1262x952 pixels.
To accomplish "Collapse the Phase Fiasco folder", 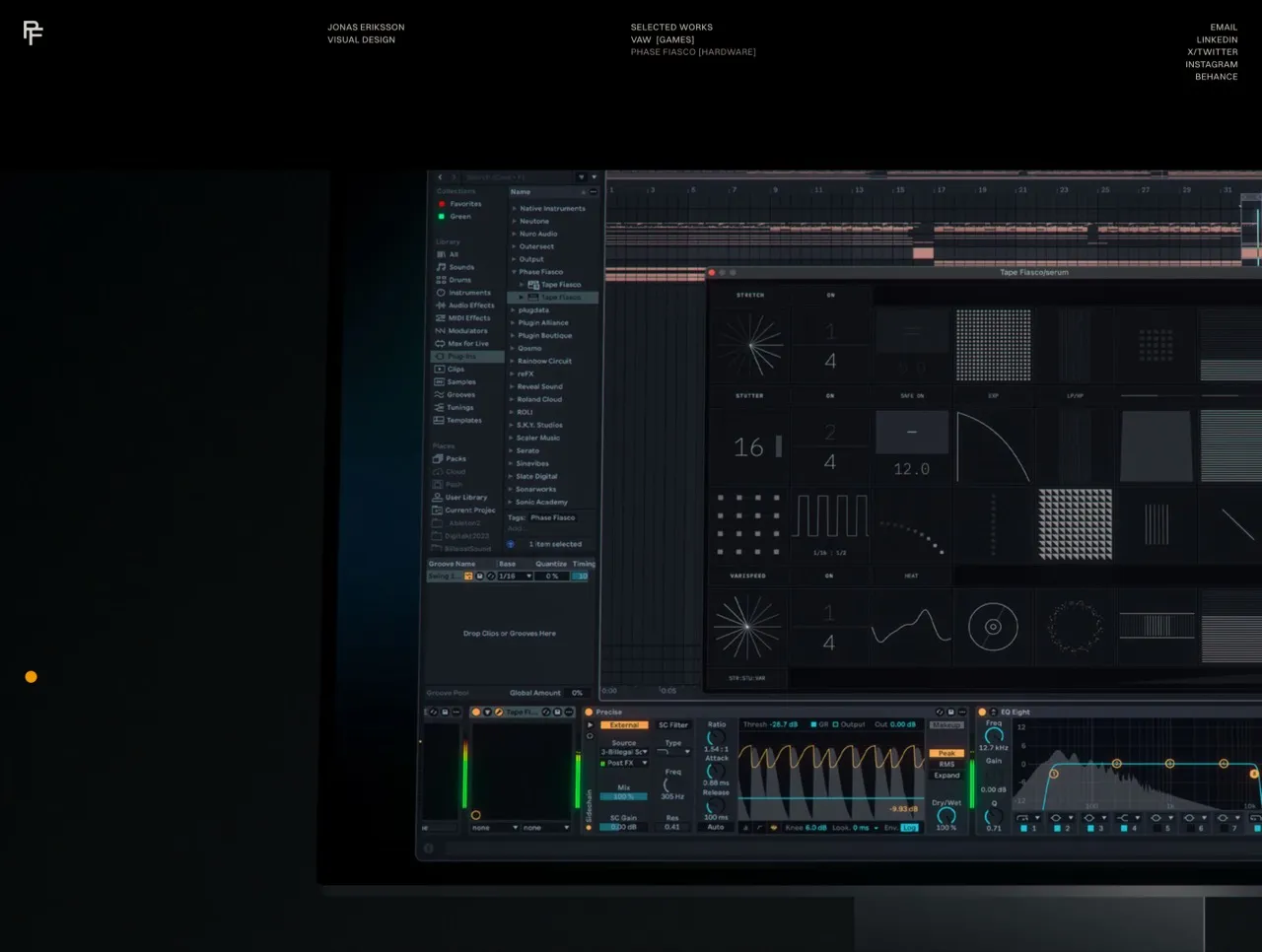I will [x=514, y=272].
